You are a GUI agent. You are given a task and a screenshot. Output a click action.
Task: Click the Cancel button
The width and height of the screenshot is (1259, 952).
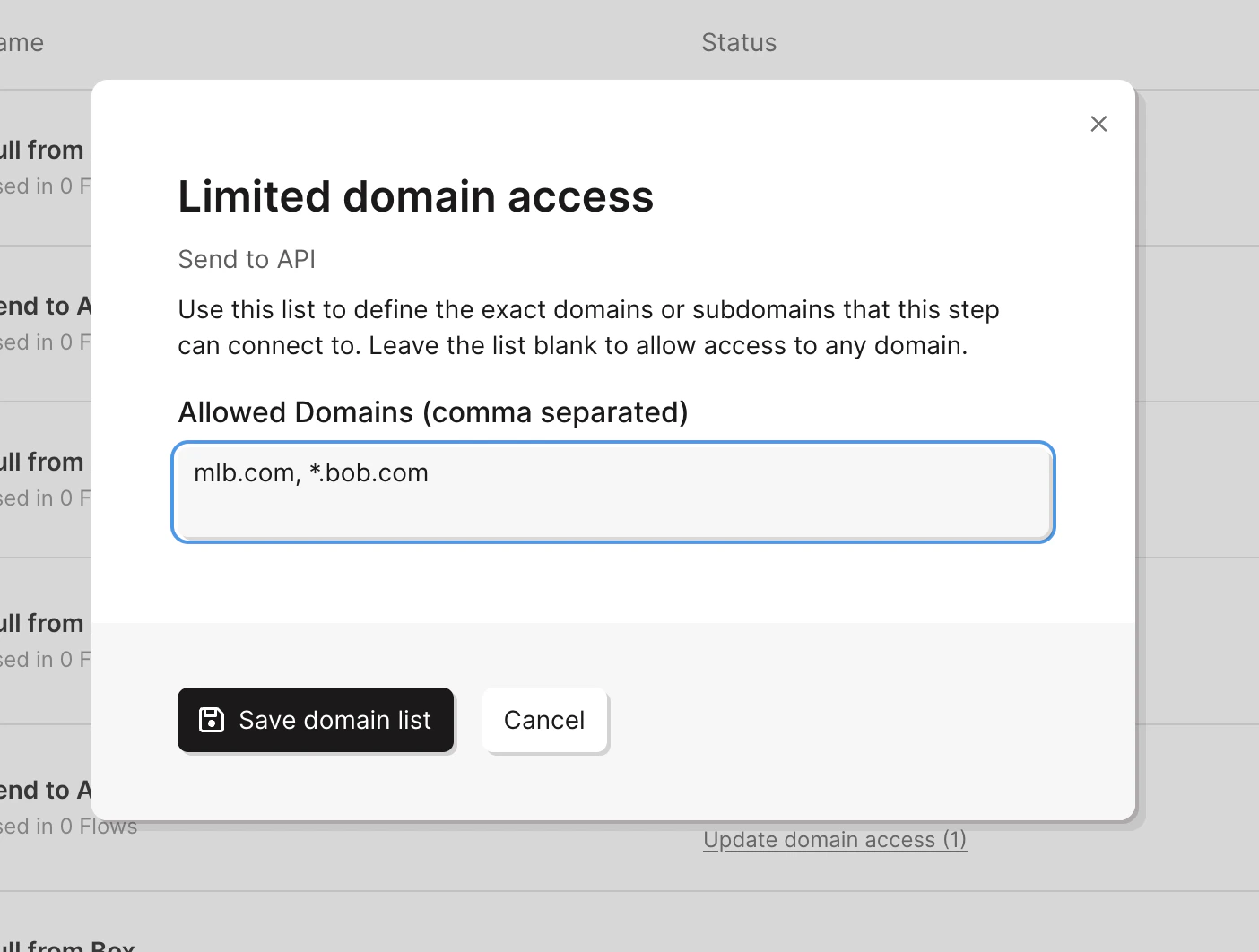coord(544,720)
